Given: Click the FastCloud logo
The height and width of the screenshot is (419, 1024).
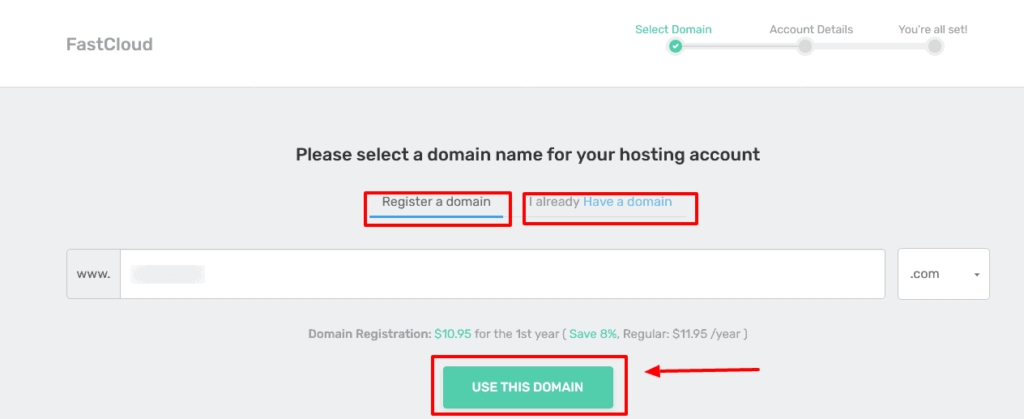Looking at the screenshot, I should coord(110,45).
